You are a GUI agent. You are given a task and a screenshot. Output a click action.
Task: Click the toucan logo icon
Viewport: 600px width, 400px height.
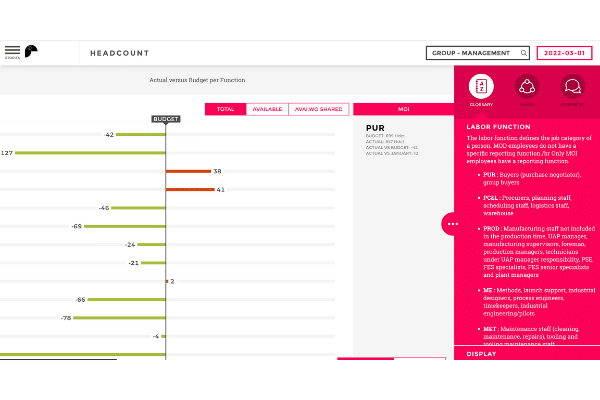click(32, 51)
